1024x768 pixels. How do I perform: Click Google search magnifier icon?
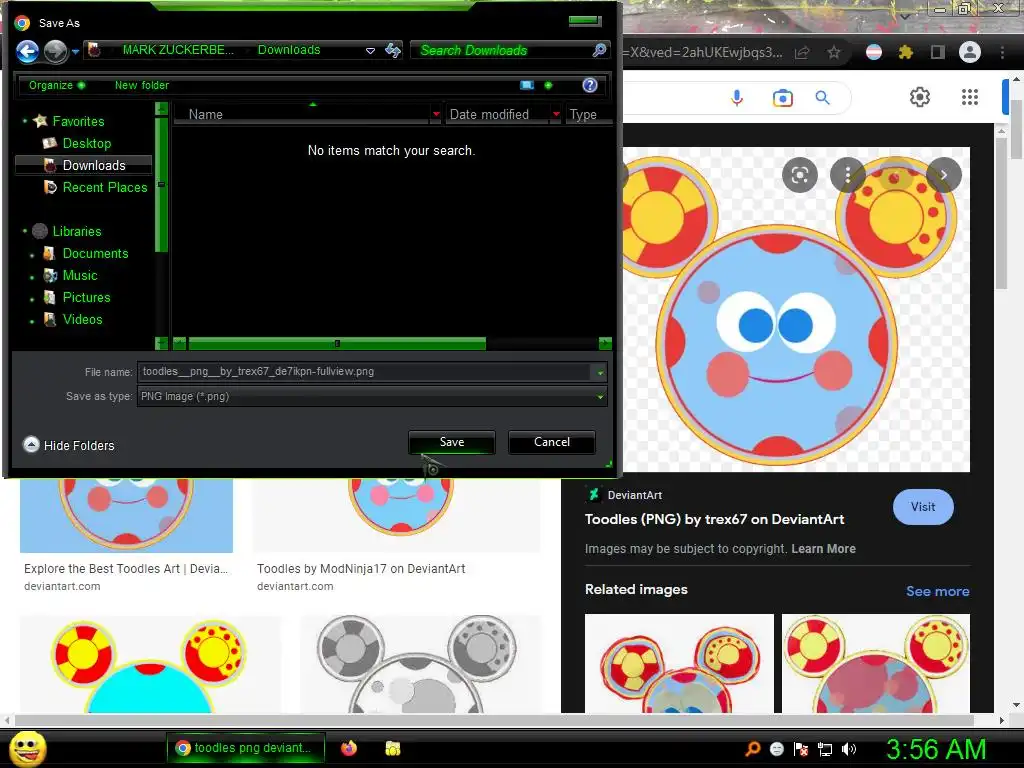pos(823,98)
